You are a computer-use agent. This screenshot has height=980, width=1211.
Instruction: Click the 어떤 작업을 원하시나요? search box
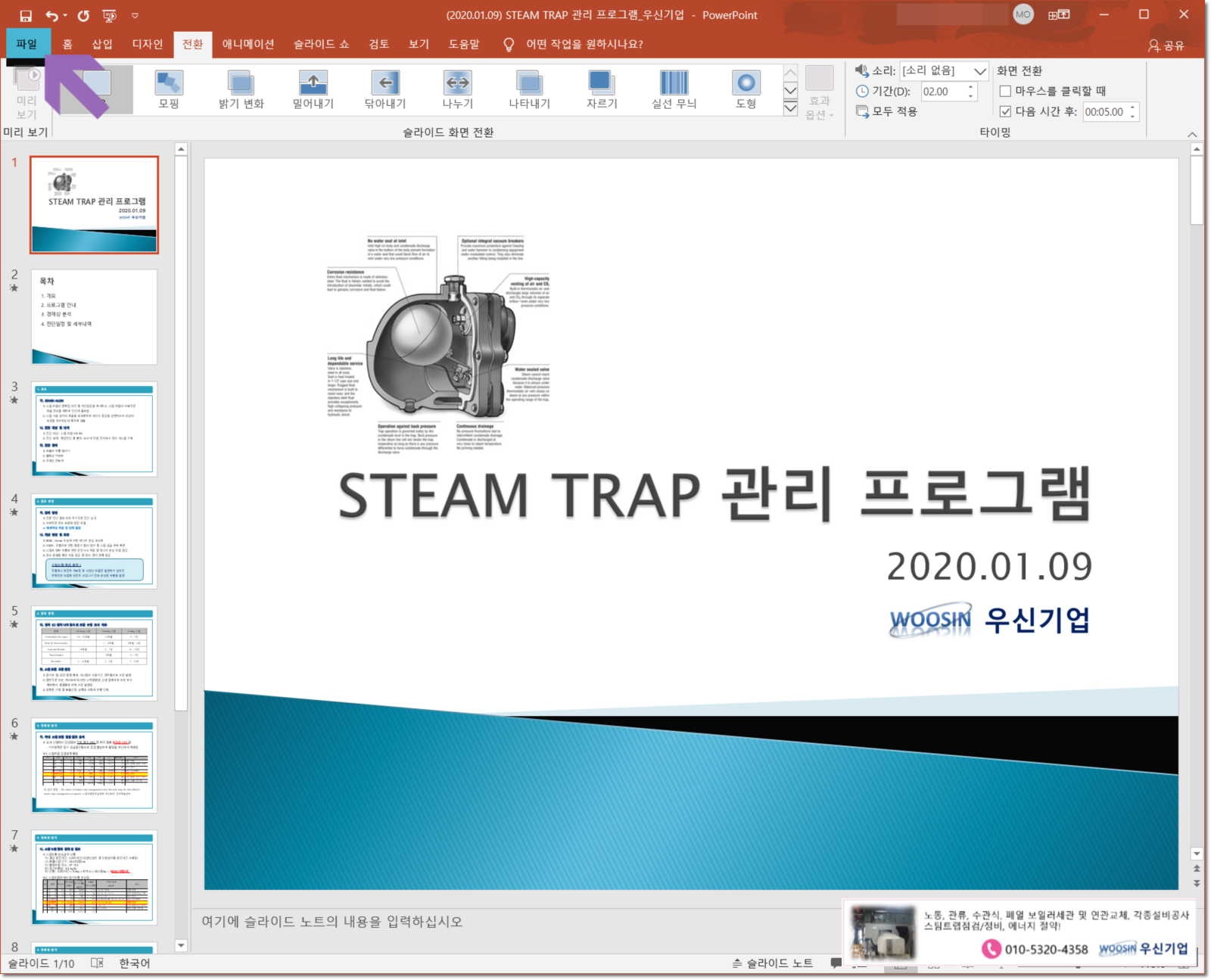(584, 44)
